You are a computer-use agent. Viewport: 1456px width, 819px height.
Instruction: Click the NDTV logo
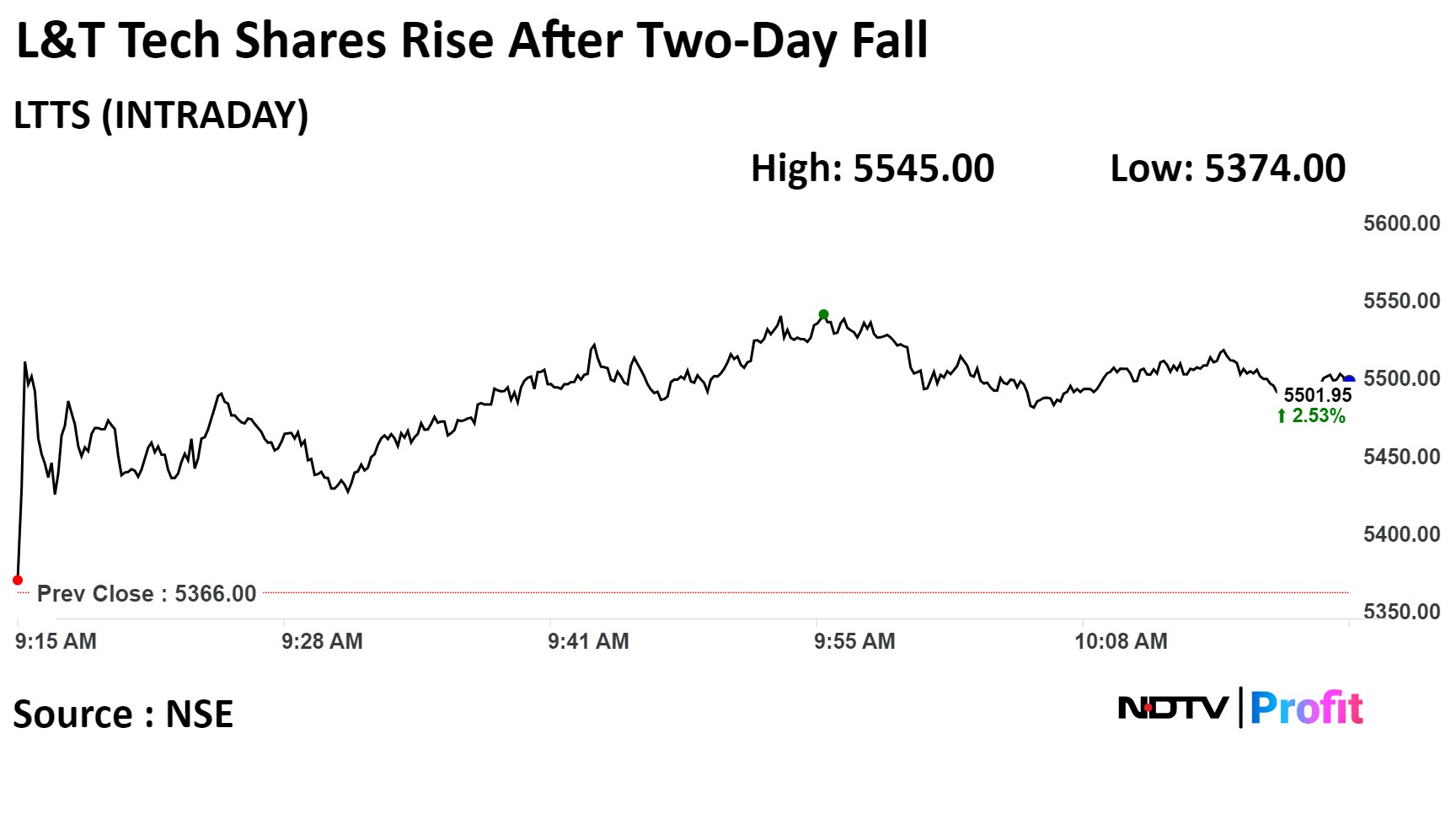pos(1172,708)
